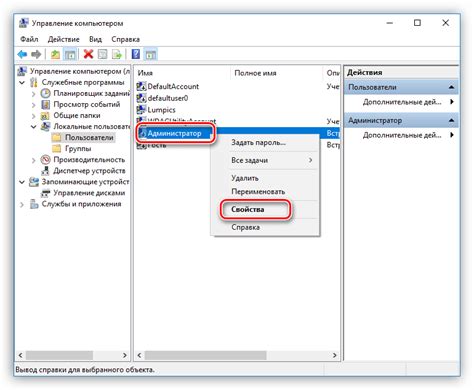Click Дополнительные действия under Пользователи
The image size is (474, 390).
click(x=402, y=102)
